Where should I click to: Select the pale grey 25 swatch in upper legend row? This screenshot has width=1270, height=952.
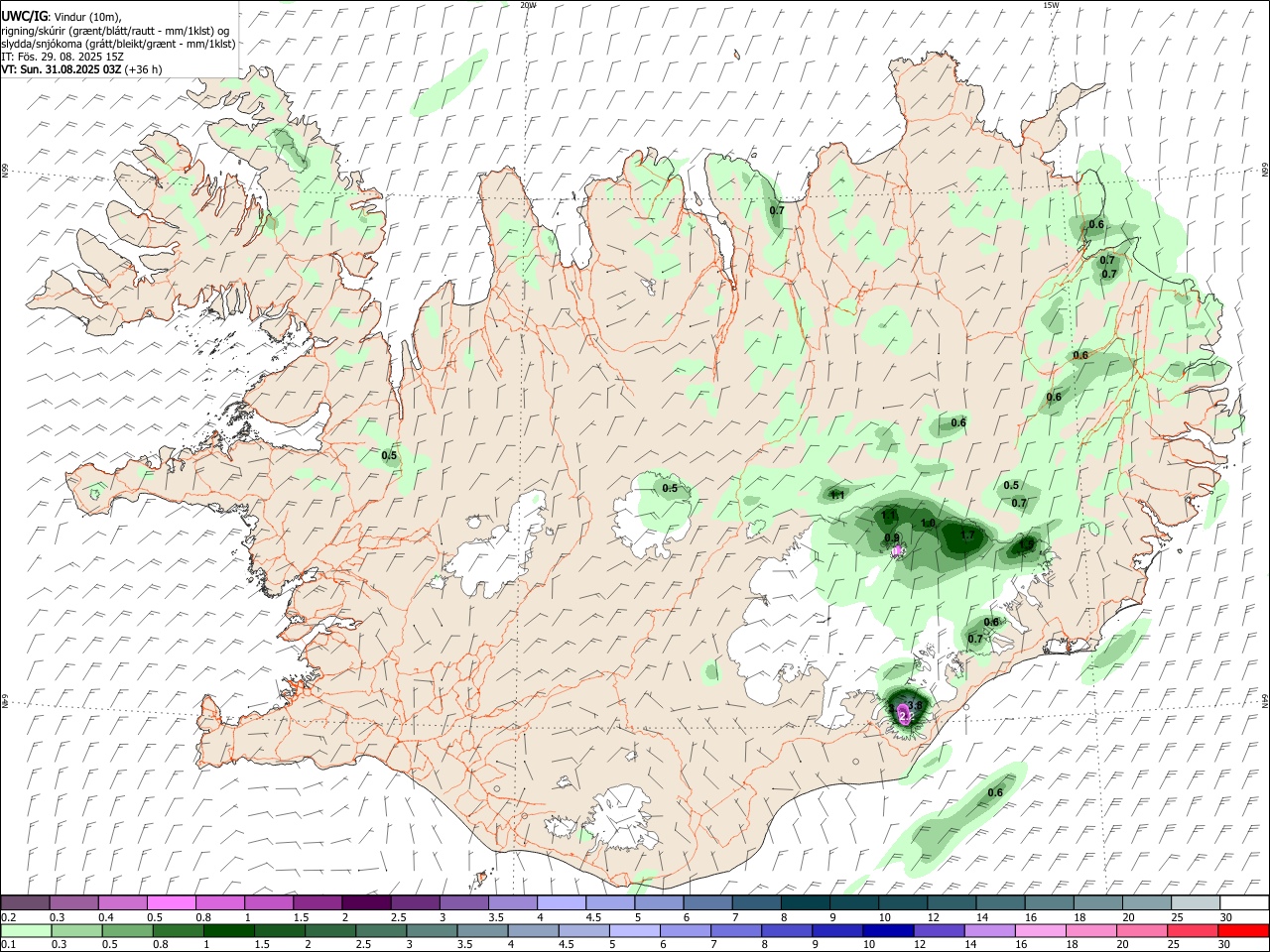(x=1194, y=903)
